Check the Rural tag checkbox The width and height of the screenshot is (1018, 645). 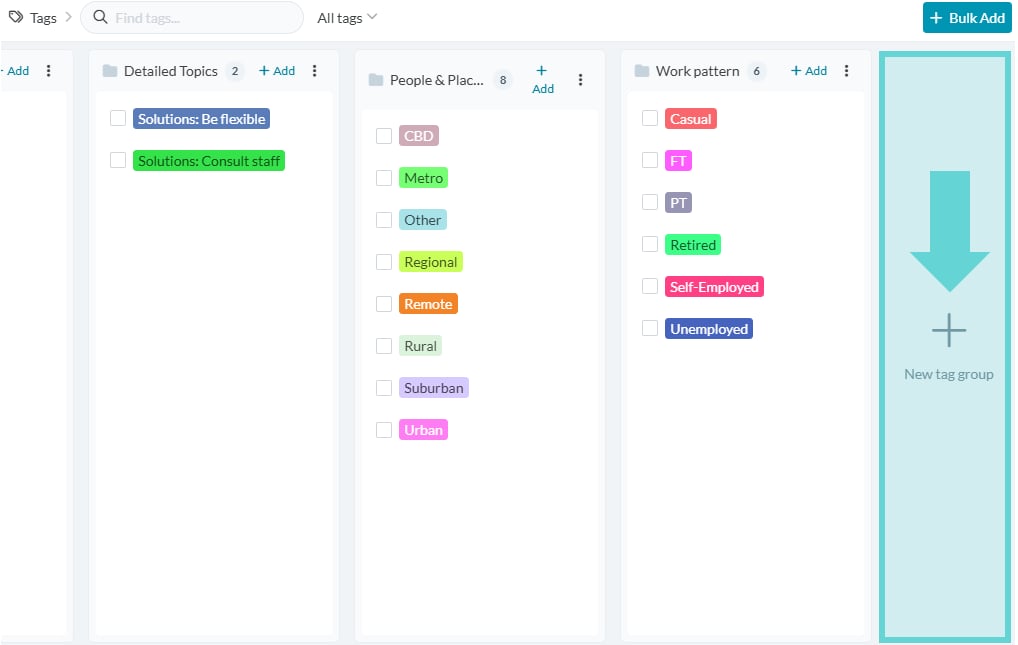pyautogui.click(x=384, y=346)
